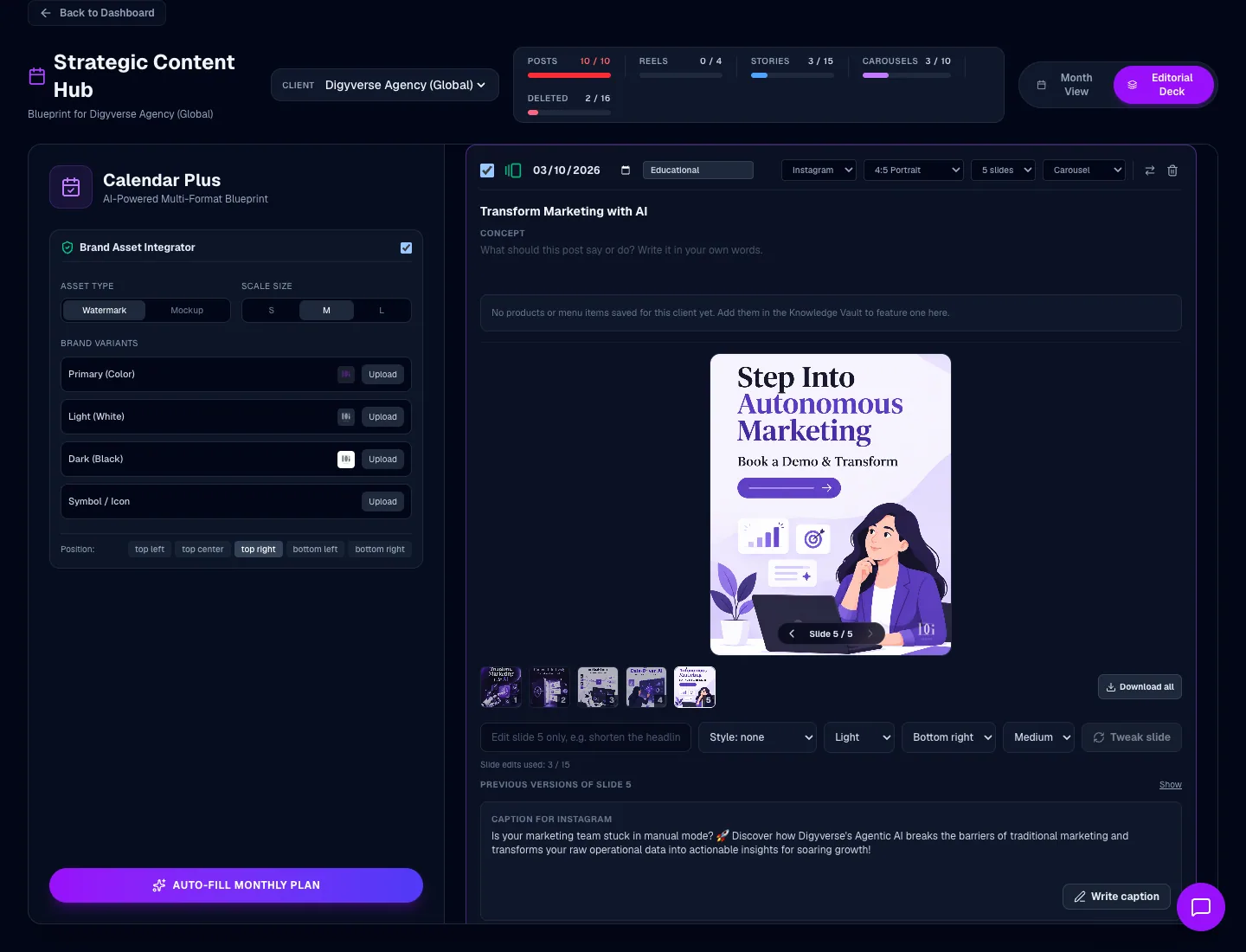Click Download all button

click(1140, 687)
